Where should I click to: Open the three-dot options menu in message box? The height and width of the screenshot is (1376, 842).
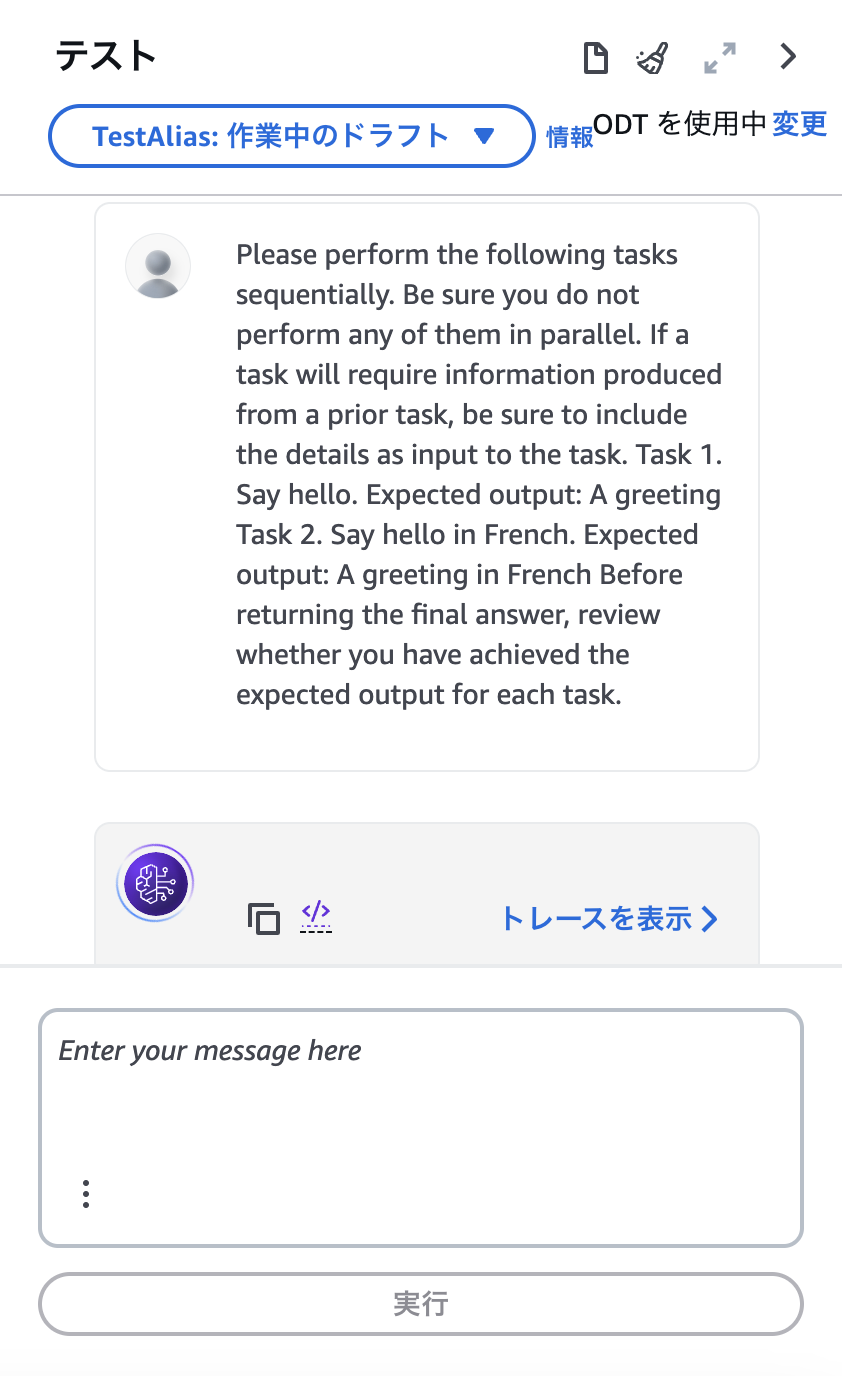pyautogui.click(x=86, y=1194)
